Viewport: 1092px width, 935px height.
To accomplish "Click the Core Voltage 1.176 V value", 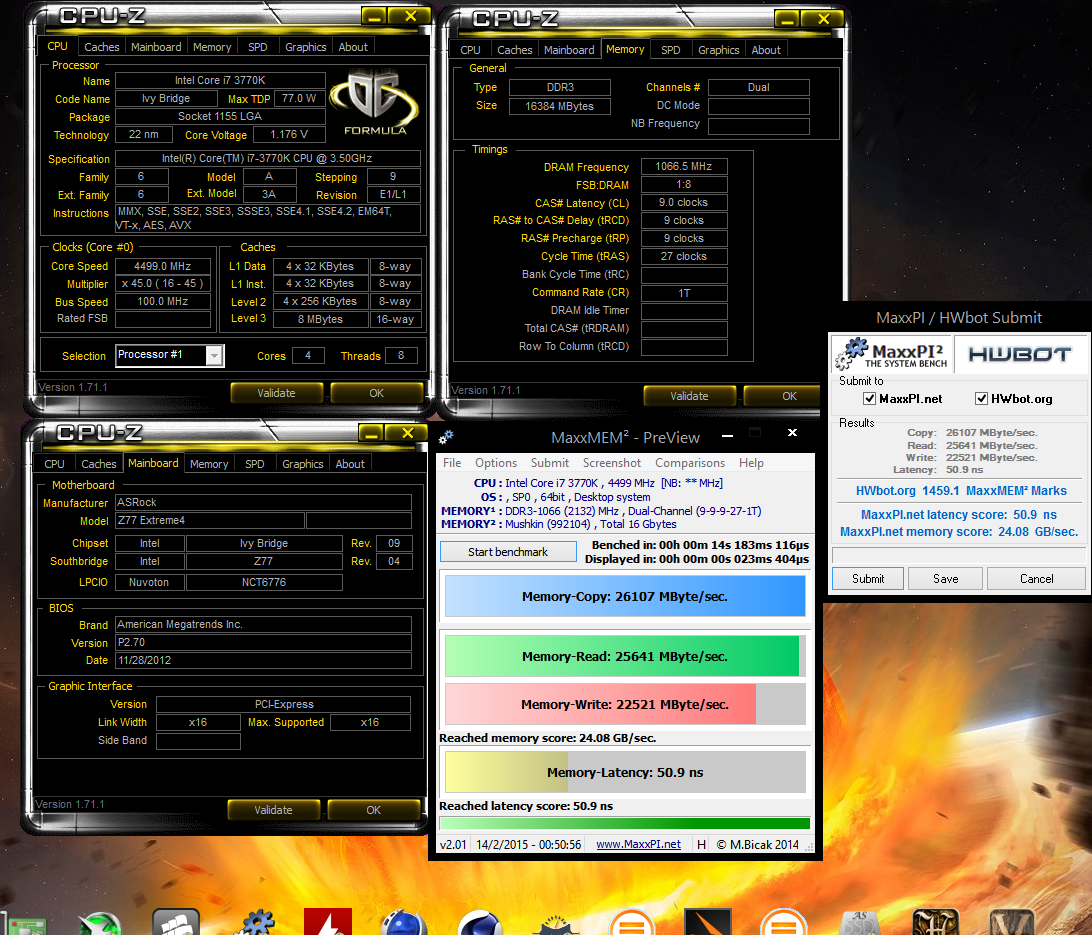I will (x=288, y=134).
